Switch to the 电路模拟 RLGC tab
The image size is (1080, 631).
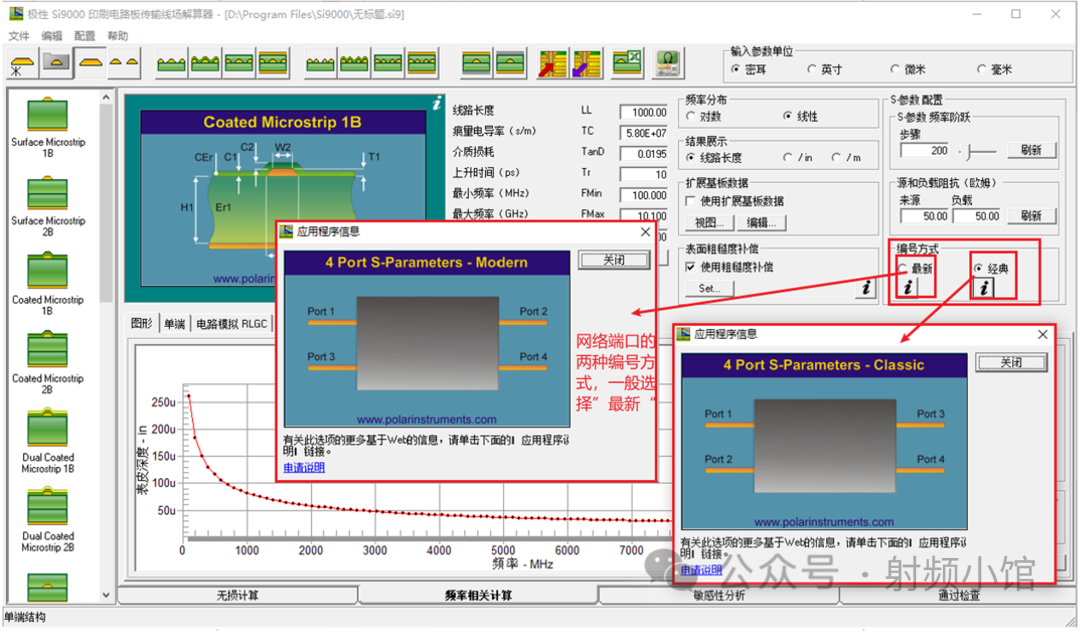tap(231, 324)
